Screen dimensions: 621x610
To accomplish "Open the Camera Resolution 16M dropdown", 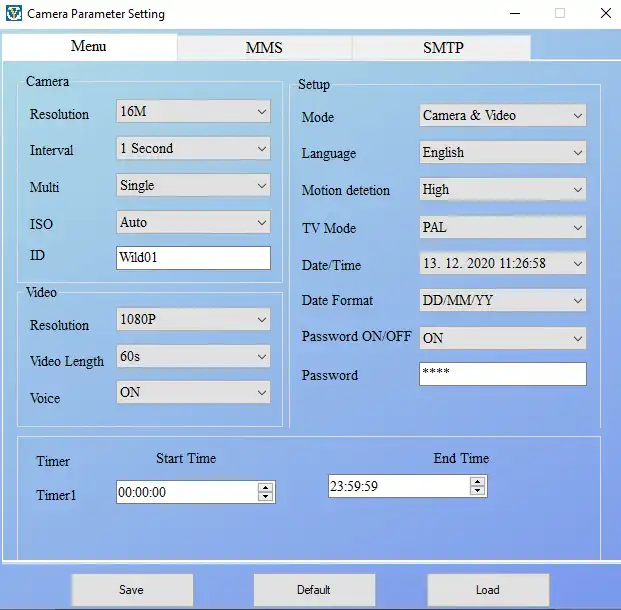I will (193, 112).
